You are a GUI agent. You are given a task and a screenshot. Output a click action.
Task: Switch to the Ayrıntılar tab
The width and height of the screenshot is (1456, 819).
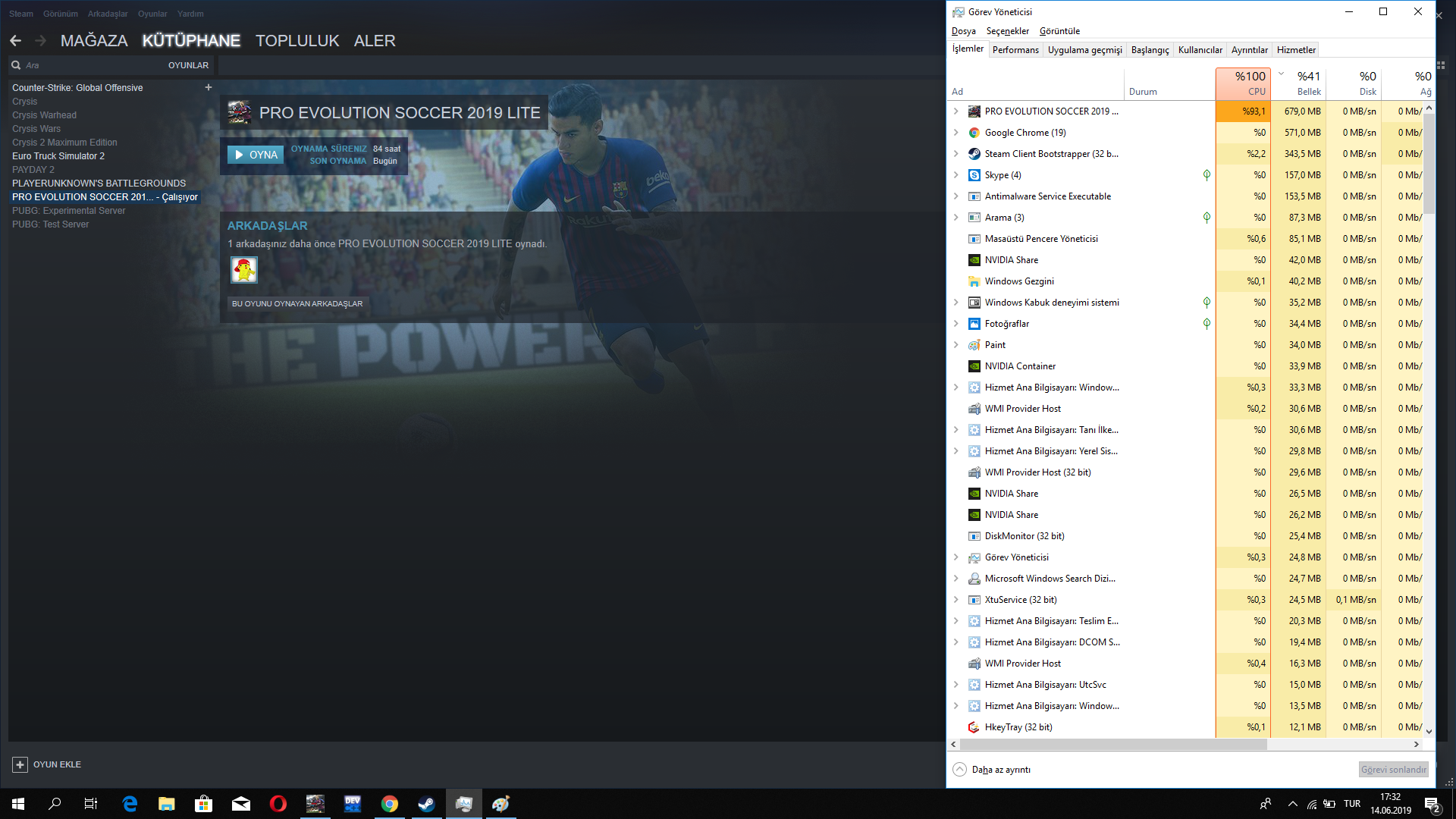tap(1250, 50)
